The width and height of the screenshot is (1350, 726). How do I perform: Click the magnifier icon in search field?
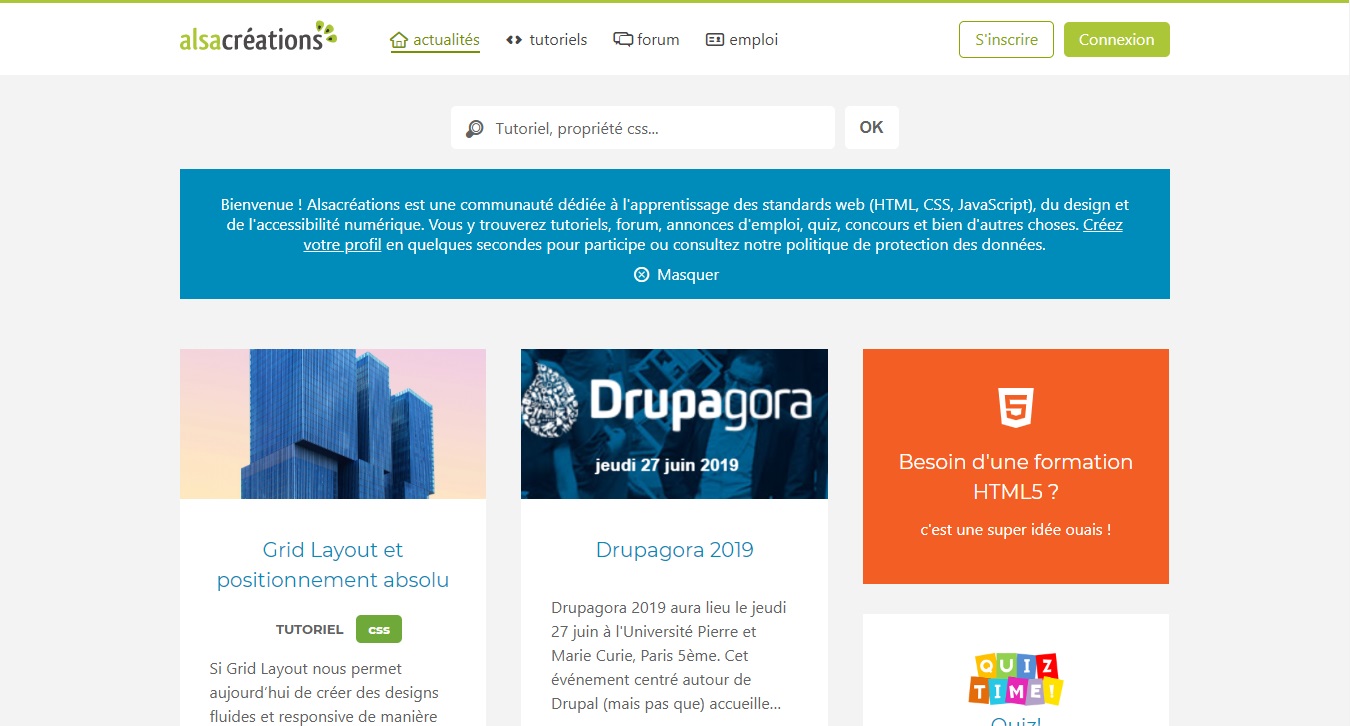point(475,128)
